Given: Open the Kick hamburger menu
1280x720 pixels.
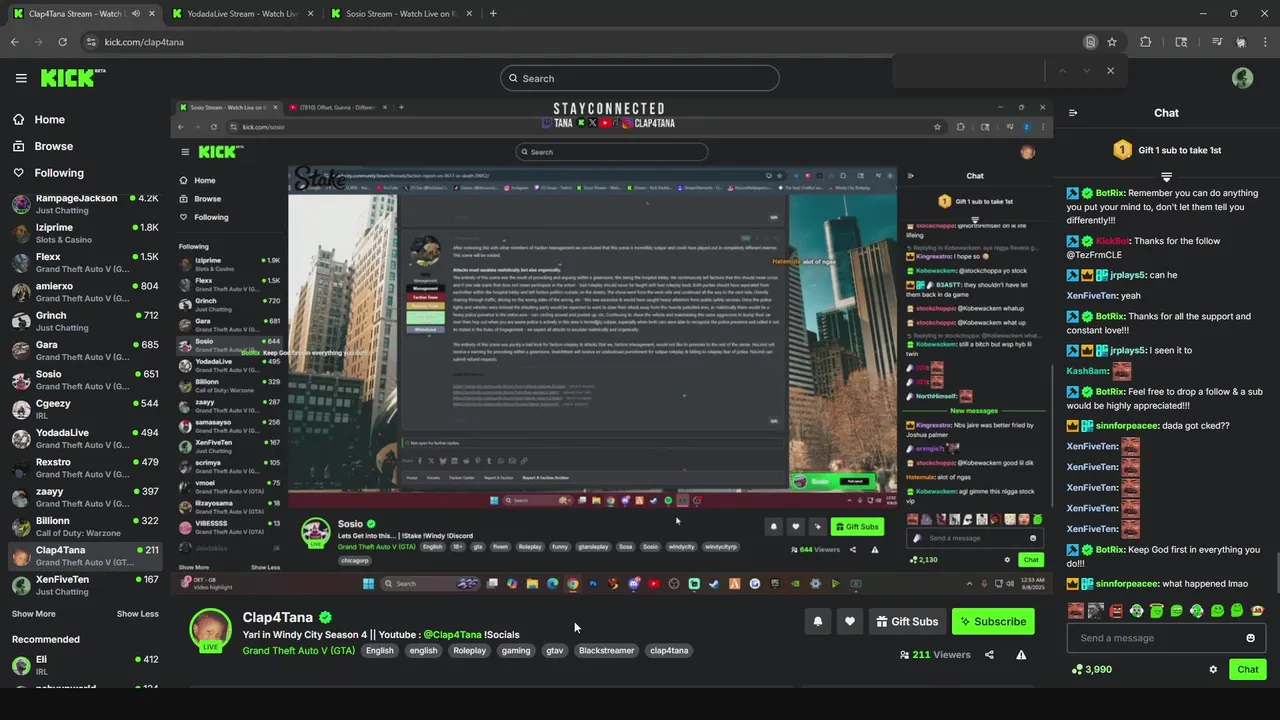Looking at the screenshot, I should coord(21,78).
